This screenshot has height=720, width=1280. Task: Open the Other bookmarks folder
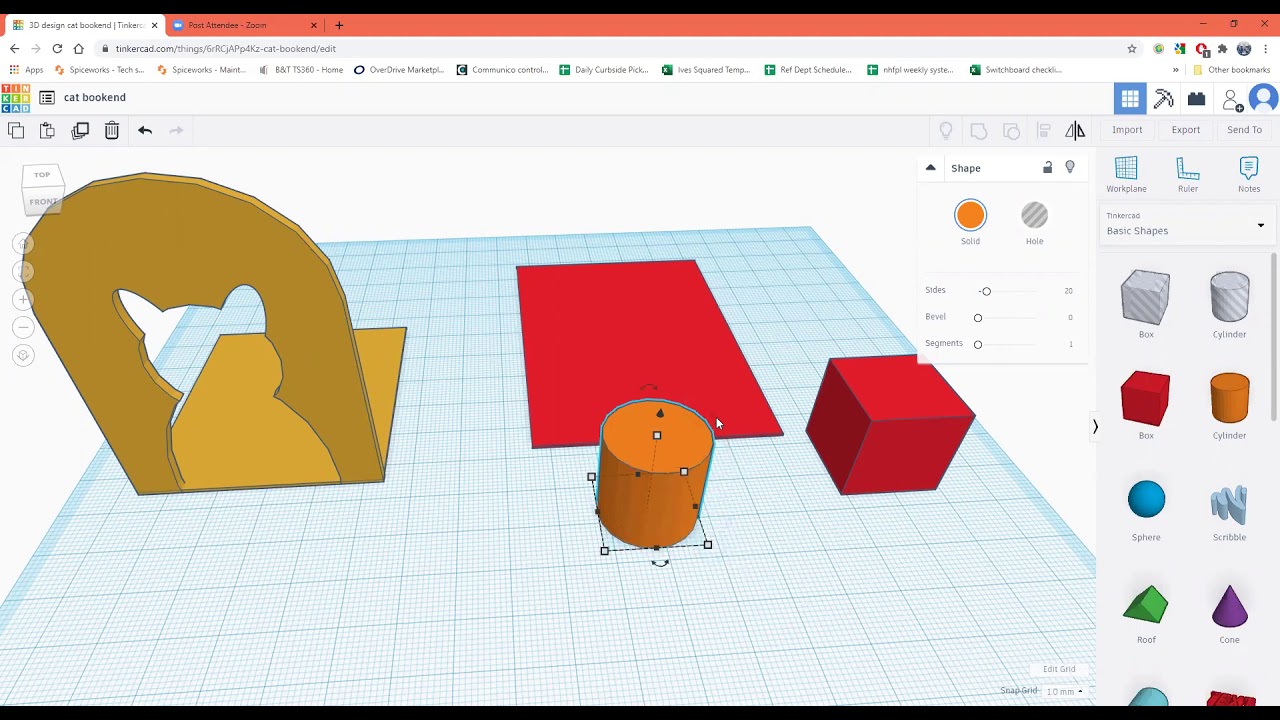point(1232,70)
